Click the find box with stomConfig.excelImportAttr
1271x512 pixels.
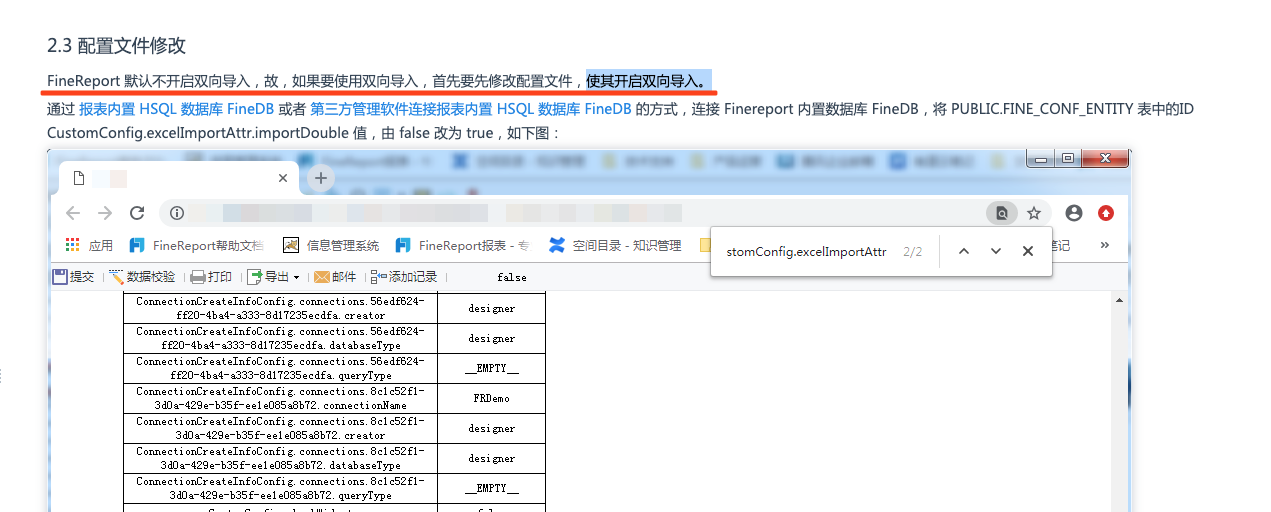coord(806,252)
